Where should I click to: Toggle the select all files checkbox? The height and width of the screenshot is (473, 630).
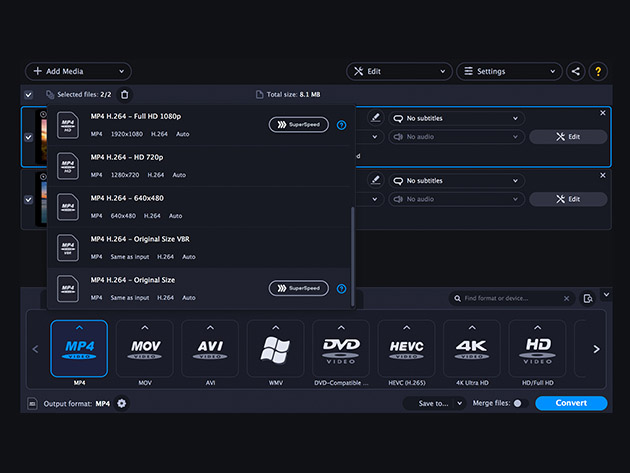[29, 95]
